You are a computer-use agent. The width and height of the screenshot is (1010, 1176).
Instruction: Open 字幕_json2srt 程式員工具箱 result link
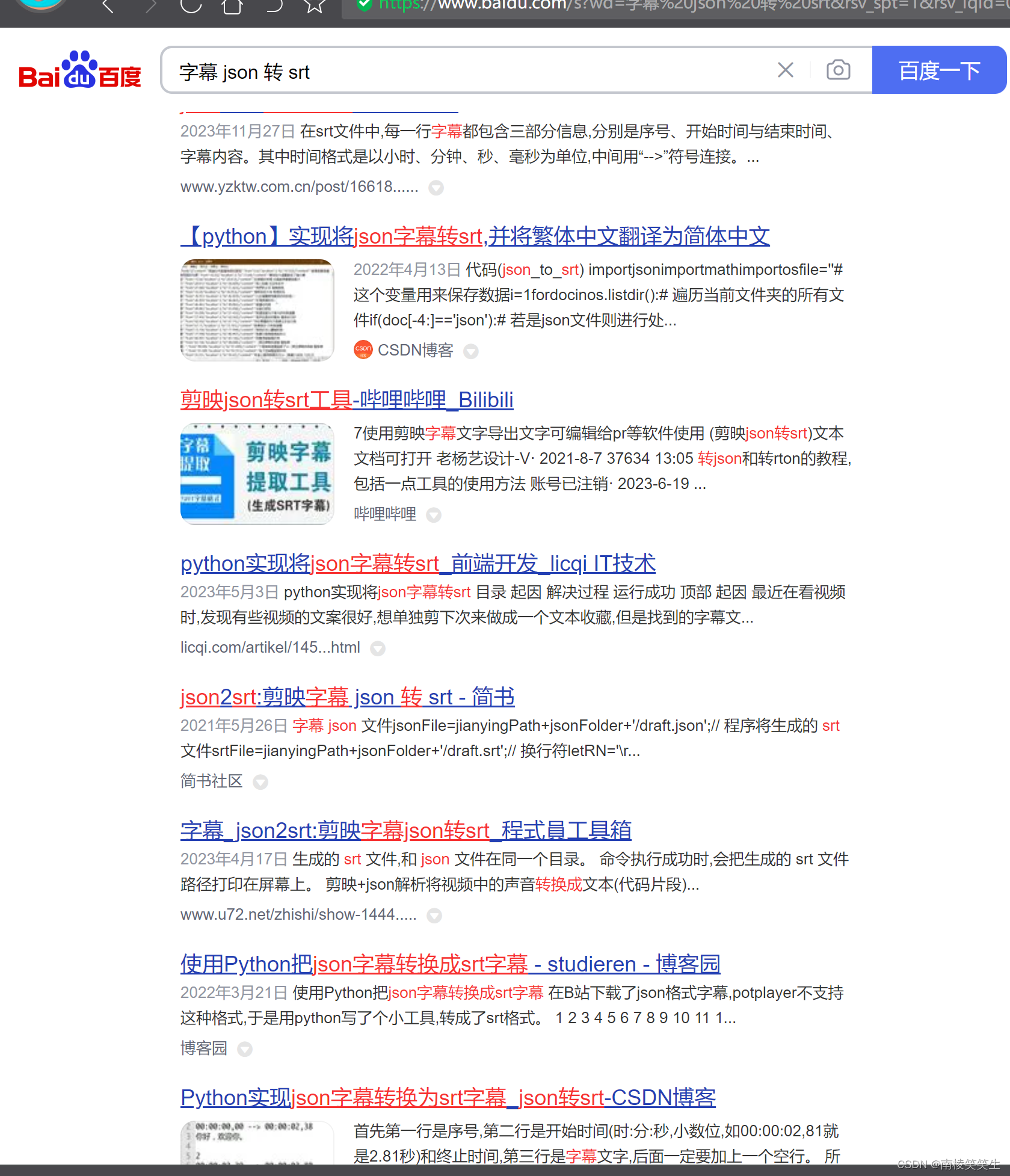(406, 831)
